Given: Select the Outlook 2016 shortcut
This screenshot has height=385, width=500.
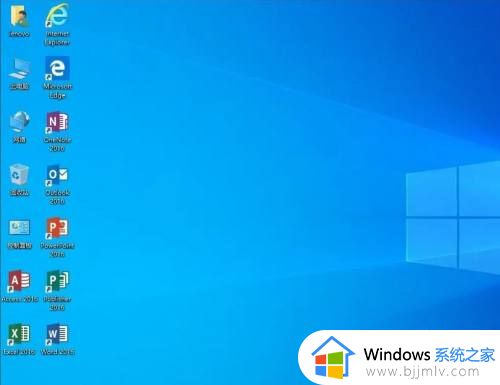Looking at the screenshot, I should coord(57,175).
